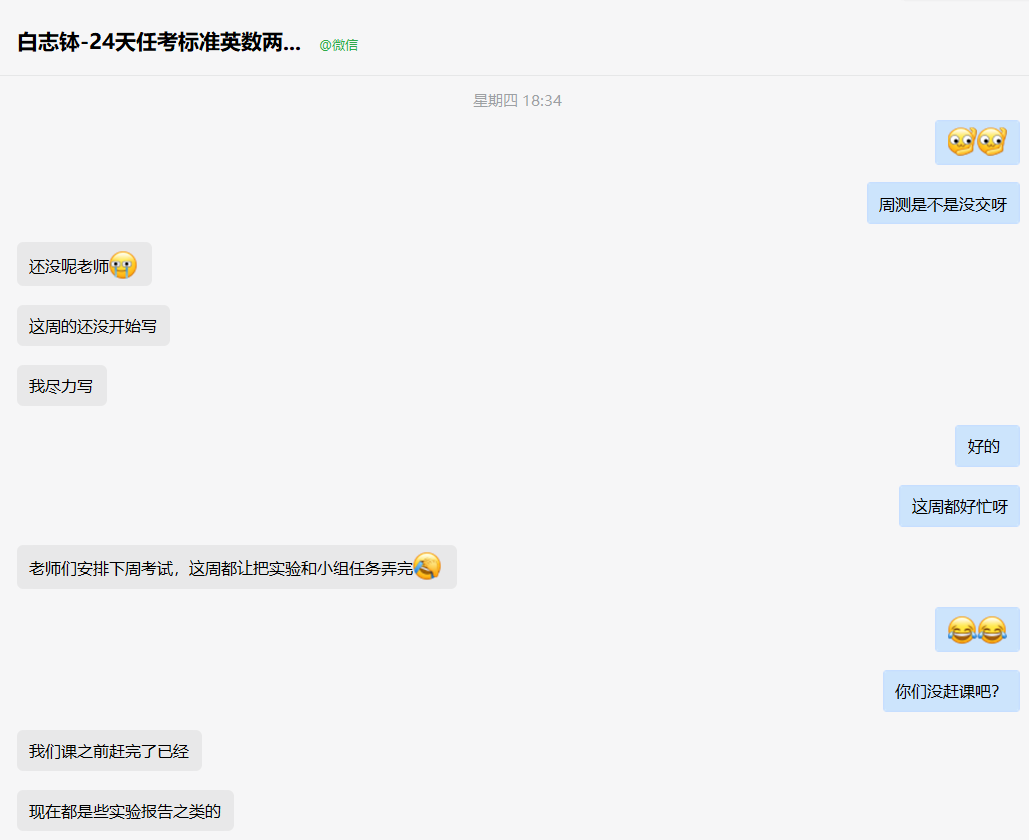Click the first laughing-tears emoji
The height and width of the screenshot is (840, 1029).
pos(961,630)
